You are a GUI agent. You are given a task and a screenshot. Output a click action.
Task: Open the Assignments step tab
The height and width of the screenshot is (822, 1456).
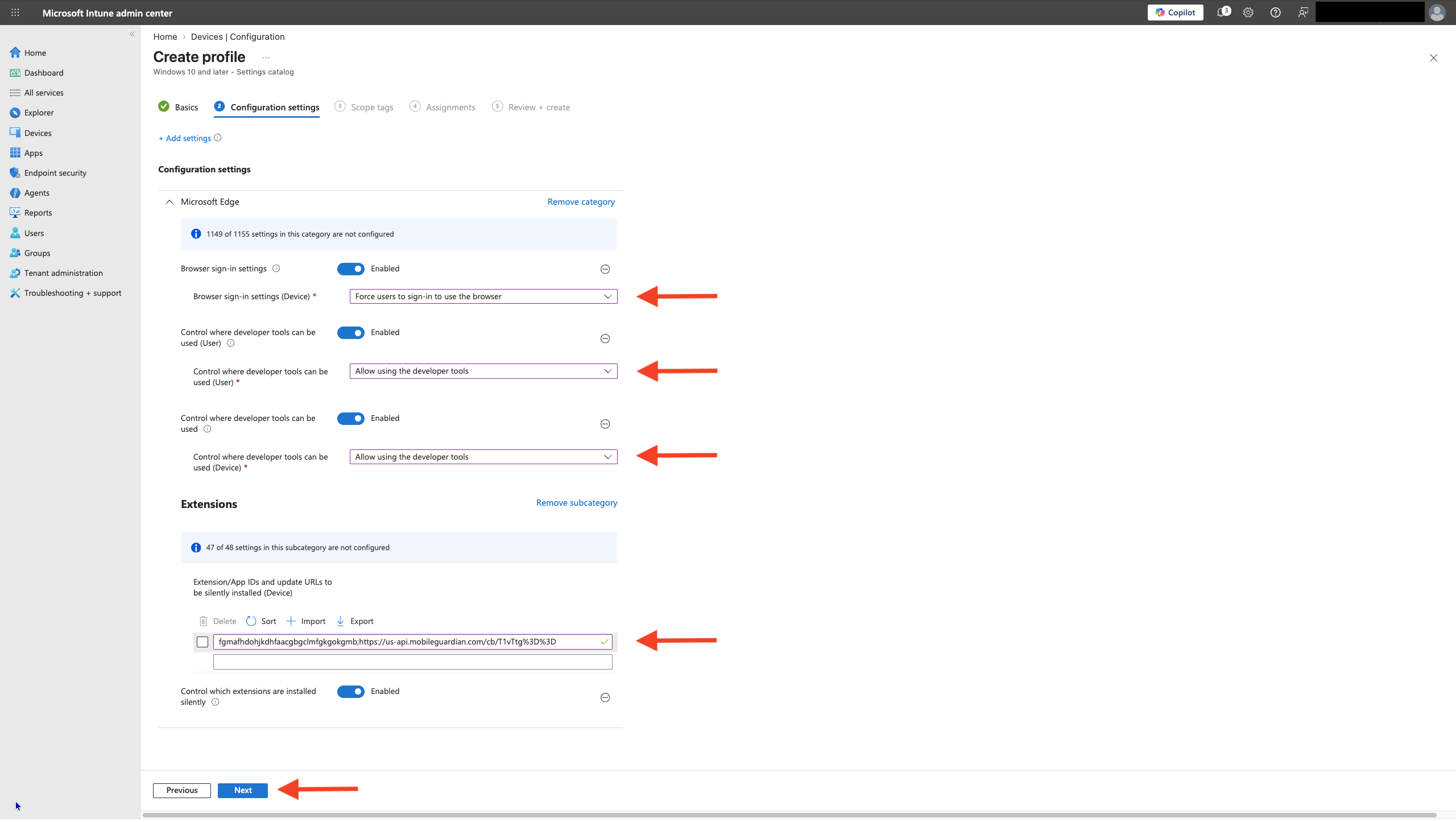pyautogui.click(x=442, y=107)
